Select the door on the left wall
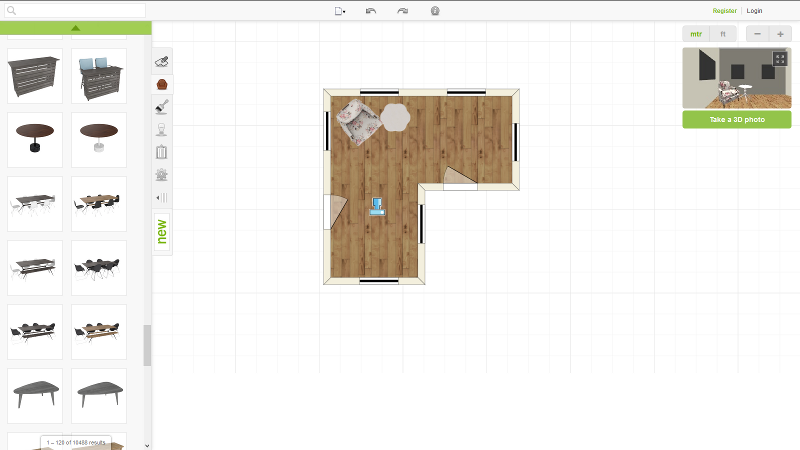The image size is (800, 450). point(336,212)
